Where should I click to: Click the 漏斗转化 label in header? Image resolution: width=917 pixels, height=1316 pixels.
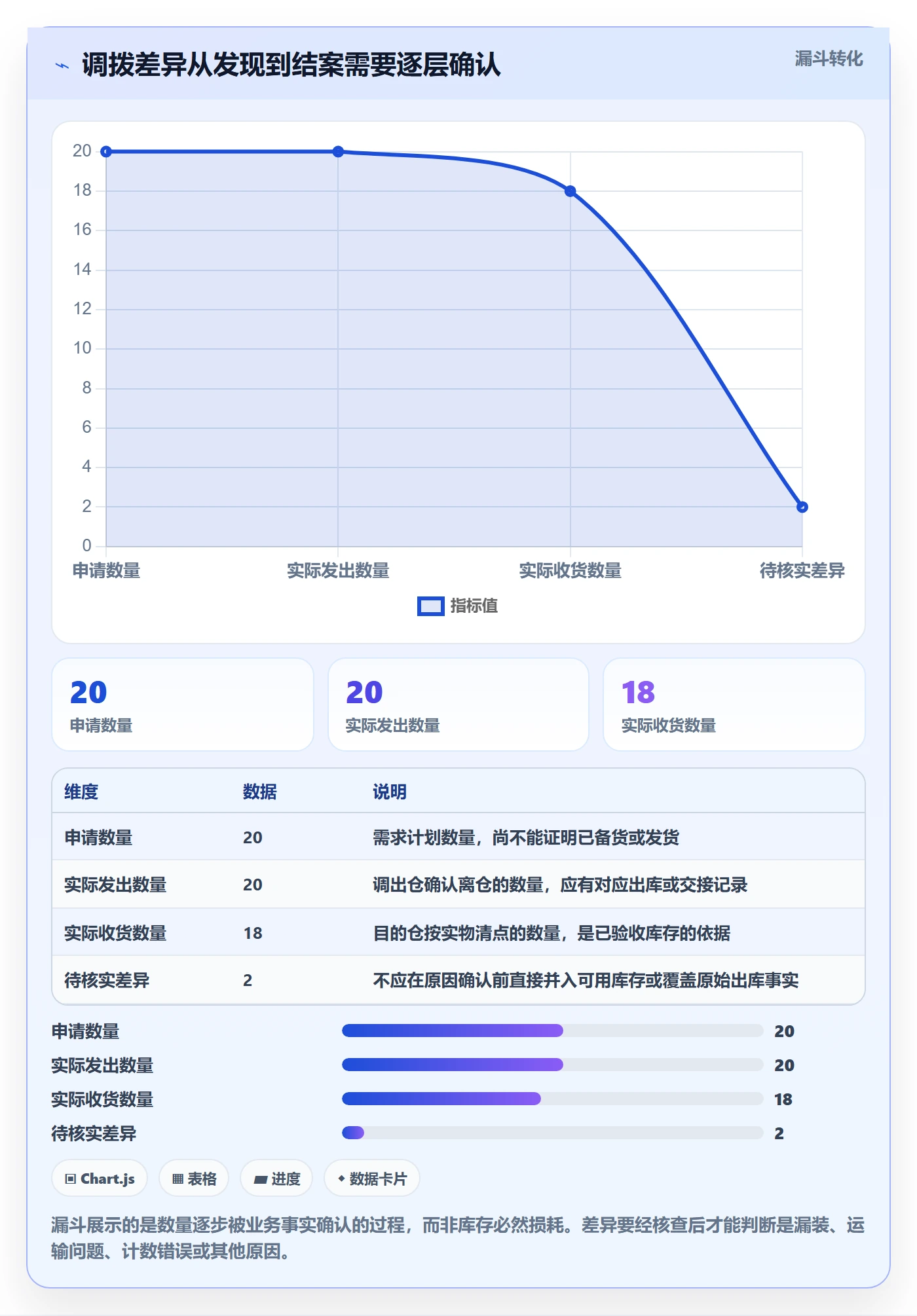[829, 59]
